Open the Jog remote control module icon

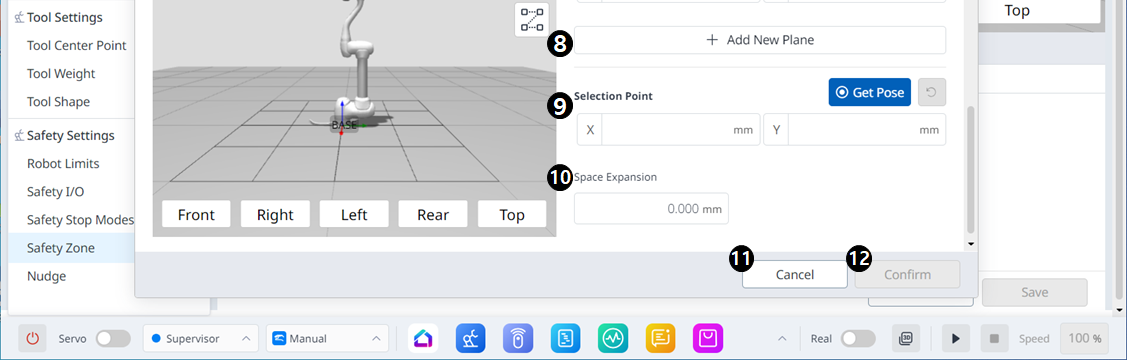pyautogui.click(x=518, y=338)
